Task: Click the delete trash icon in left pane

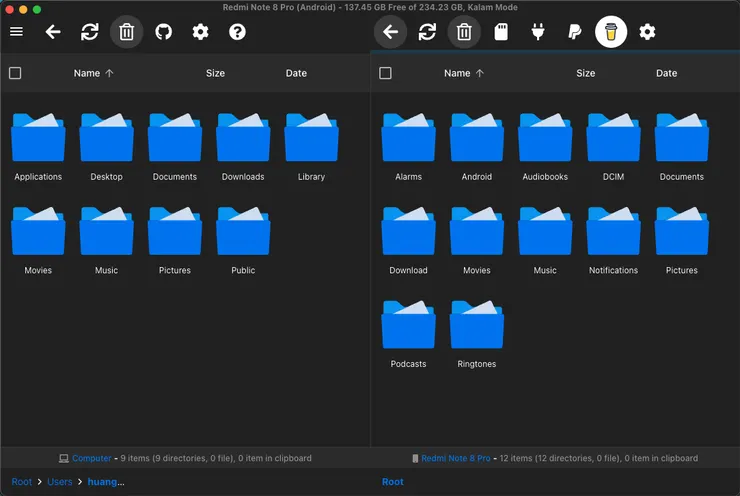Action: click(126, 32)
